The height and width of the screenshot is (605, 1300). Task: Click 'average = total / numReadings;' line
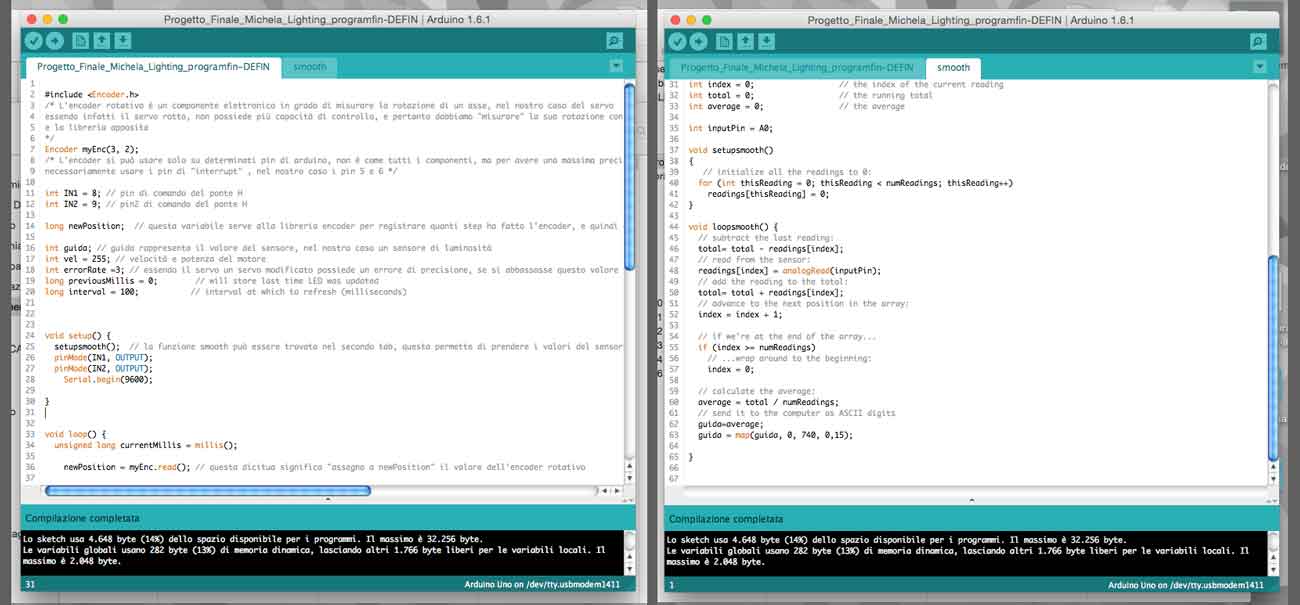(x=768, y=402)
